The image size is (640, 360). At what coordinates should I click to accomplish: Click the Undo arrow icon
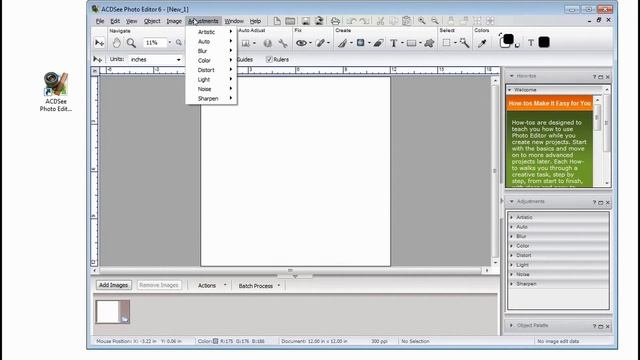coord(352,21)
